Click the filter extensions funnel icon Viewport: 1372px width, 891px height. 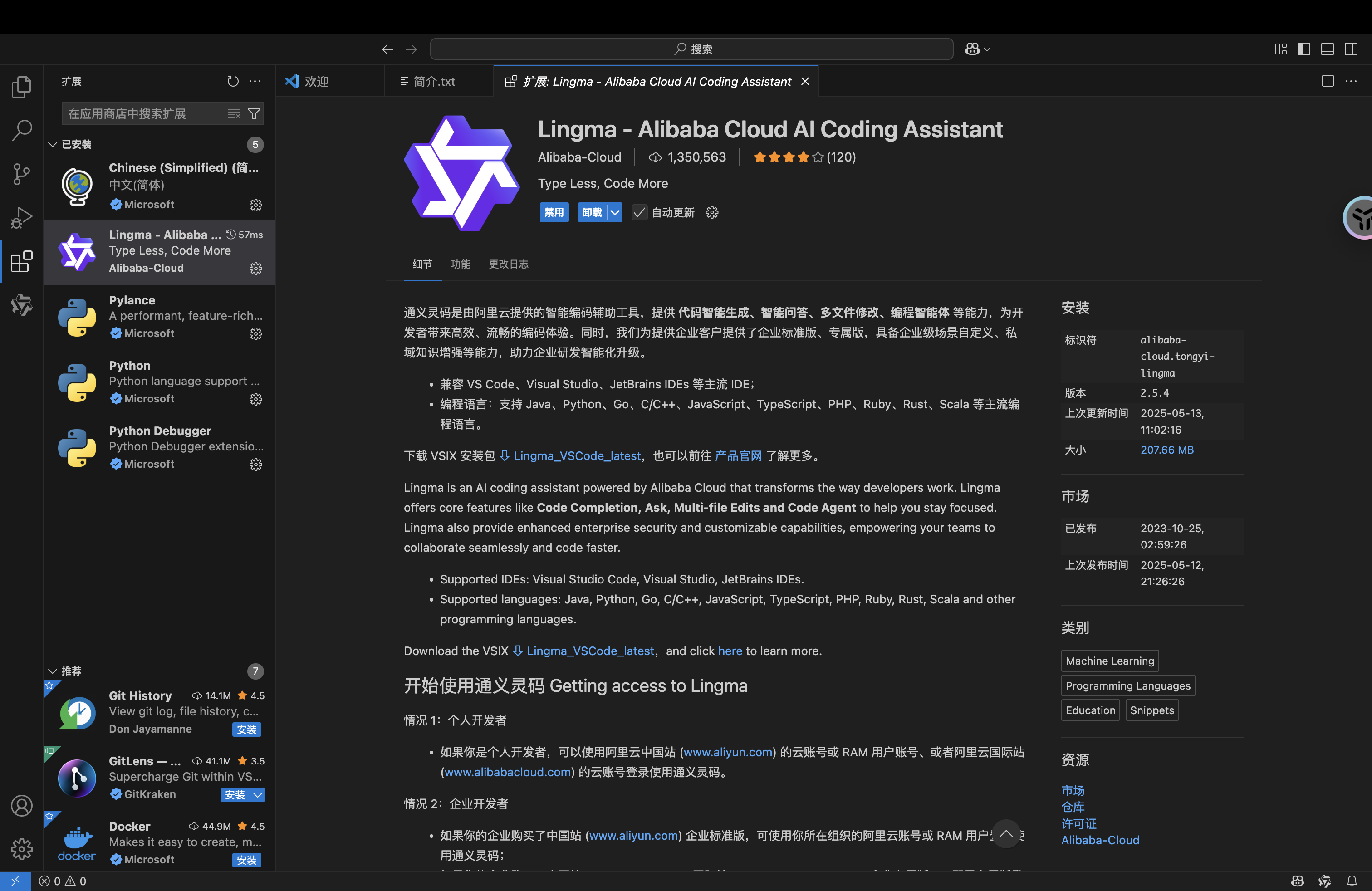tap(254, 113)
